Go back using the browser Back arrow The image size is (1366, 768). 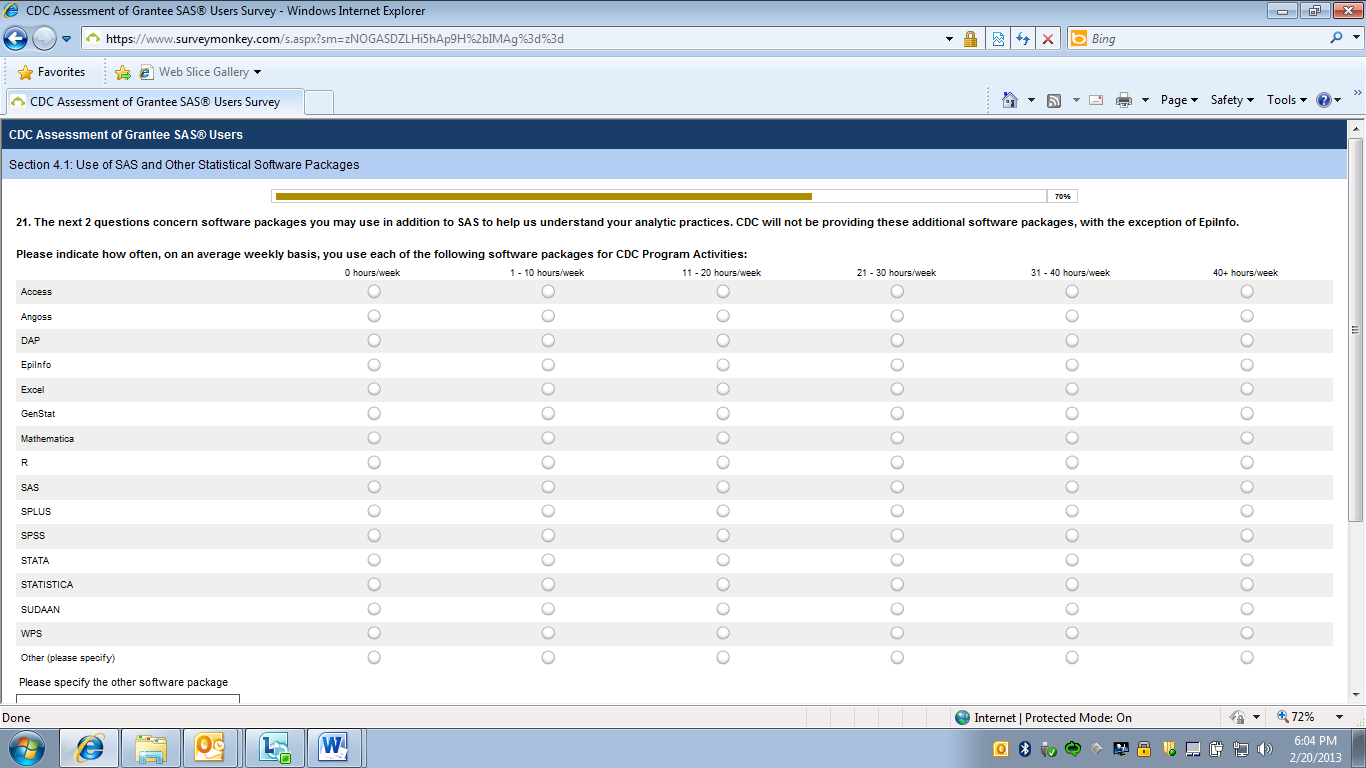pos(16,39)
